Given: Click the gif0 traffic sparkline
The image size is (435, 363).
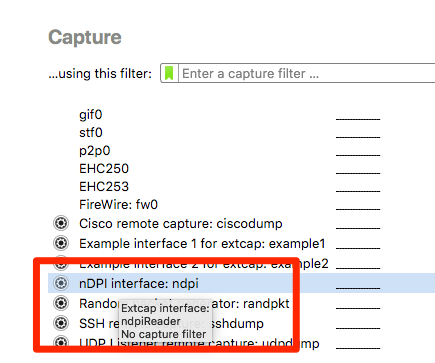Looking at the screenshot, I should (x=358, y=116).
